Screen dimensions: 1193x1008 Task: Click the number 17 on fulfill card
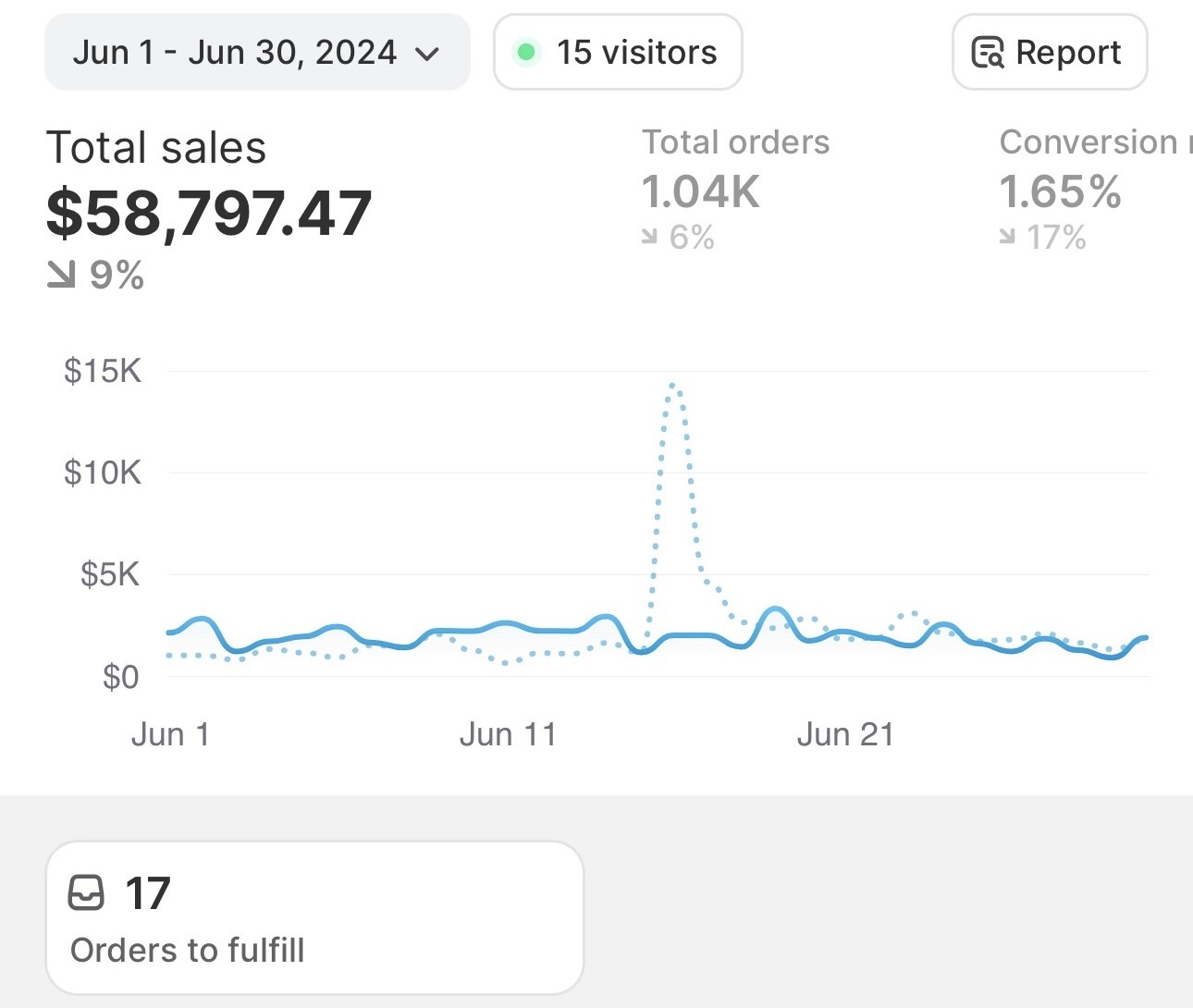(x=148, y=893)
